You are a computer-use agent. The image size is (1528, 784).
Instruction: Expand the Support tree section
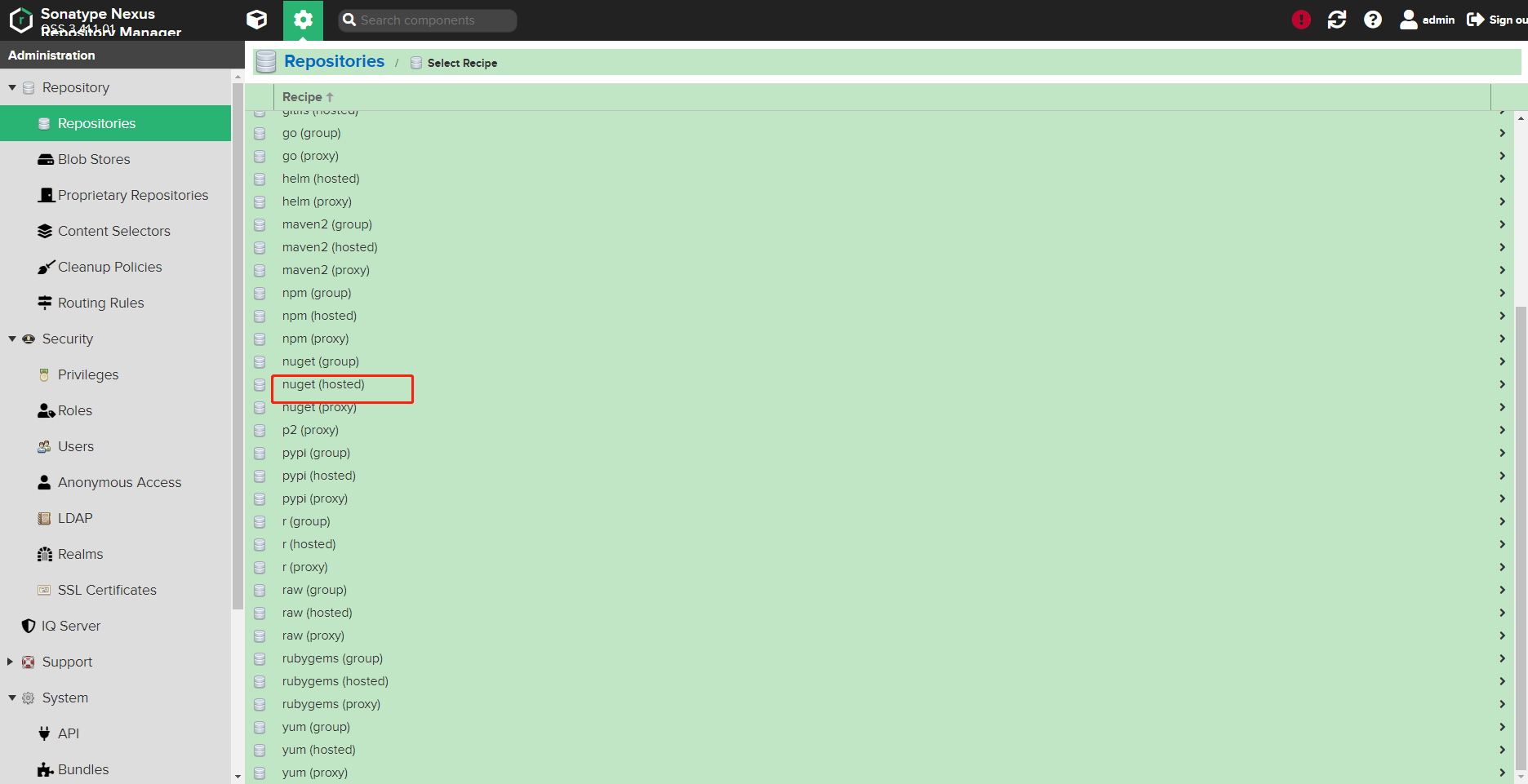point(11,662)
